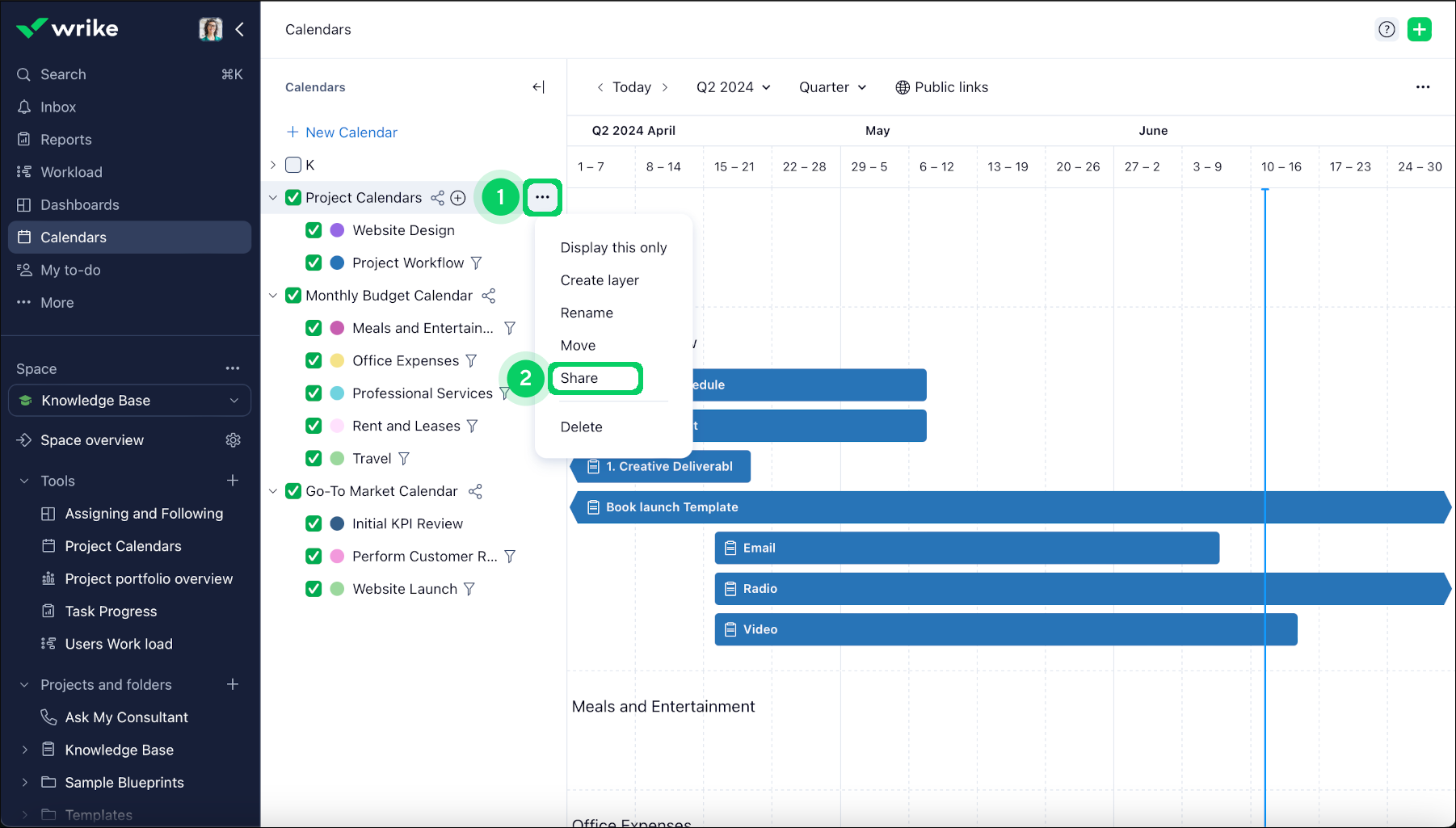The height and width of the screenshot is (828, 1456).
Task: Click the share icon beside Project Calendars
Action: click(x=437, y=198)
